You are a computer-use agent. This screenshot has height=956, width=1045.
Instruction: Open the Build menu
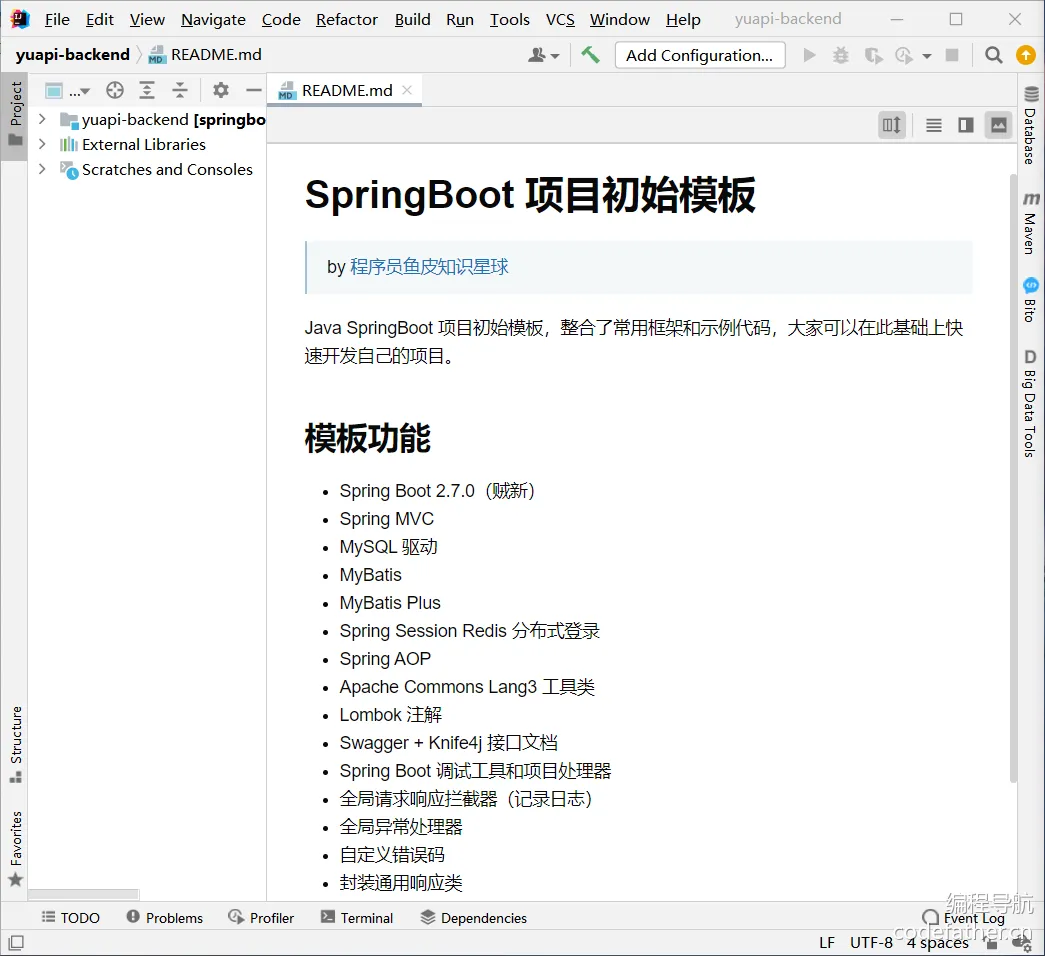pyautogui.click(x=413, y=19)
